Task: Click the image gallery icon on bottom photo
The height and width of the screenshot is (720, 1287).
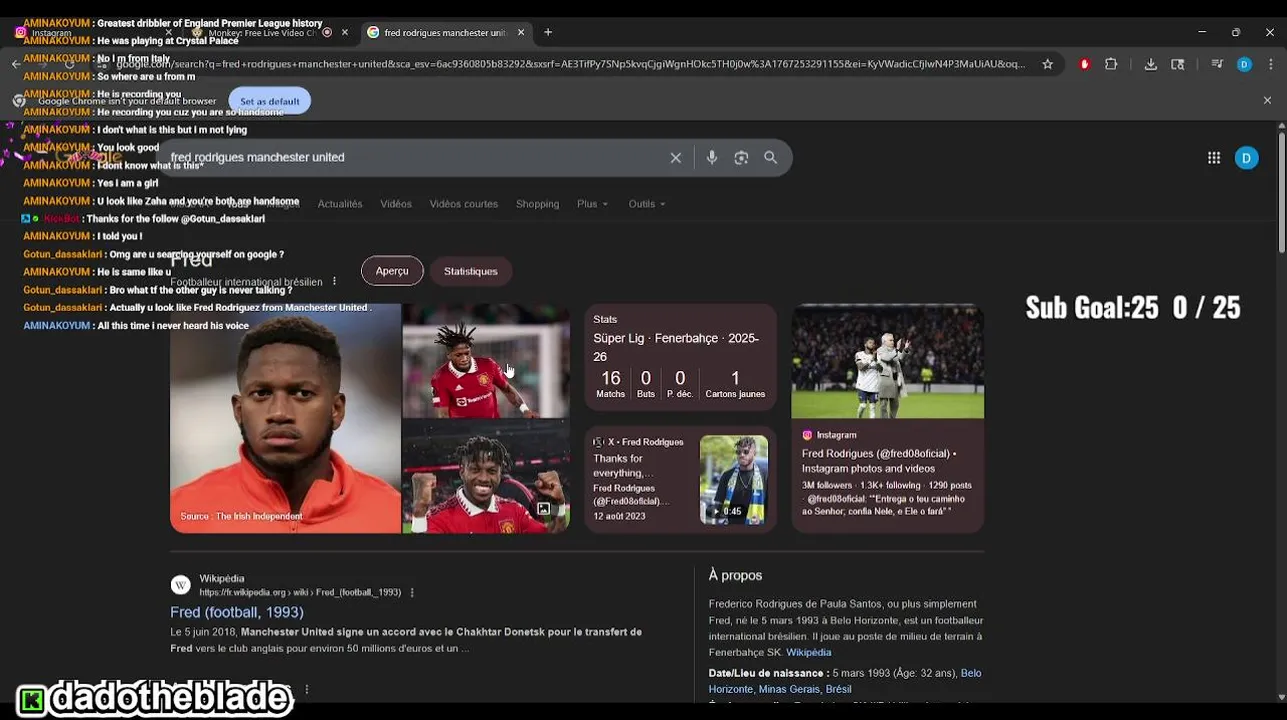Action: 543,509
